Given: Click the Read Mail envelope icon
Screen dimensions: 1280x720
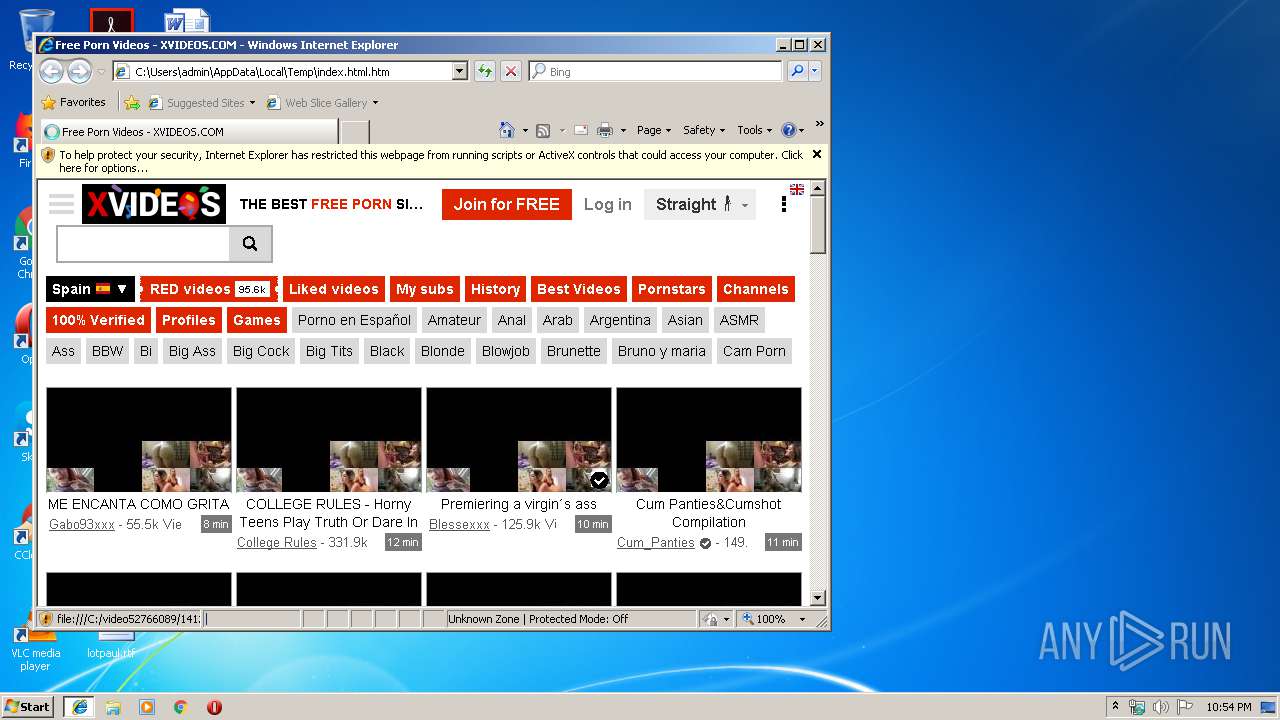Looking at the screenshot, I should [580, 130].
